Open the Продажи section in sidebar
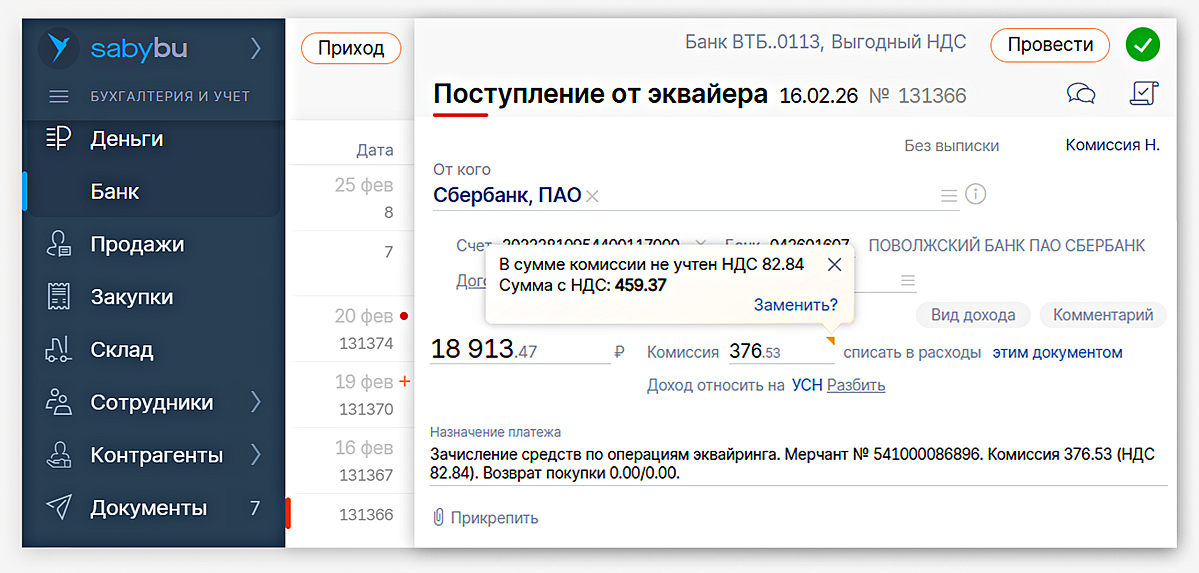Screen dimensions: 1199x573 tap(137, 244)
